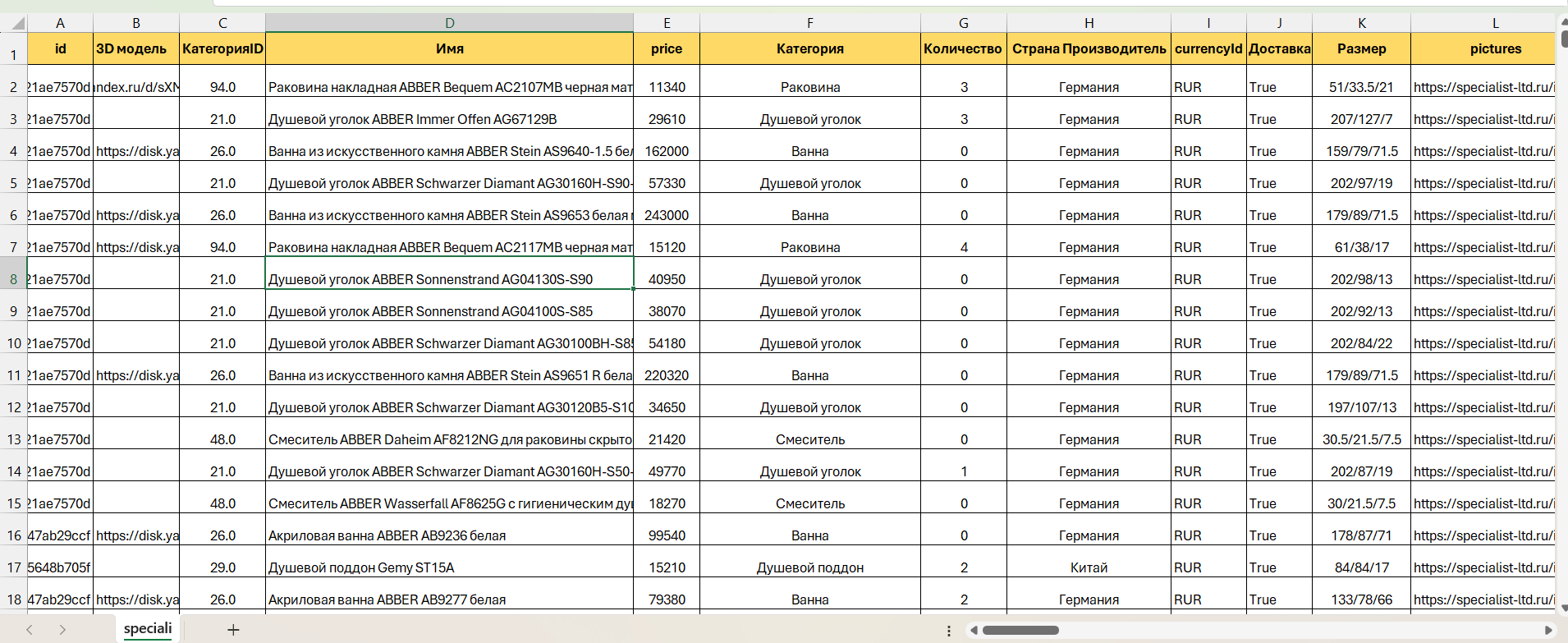Click the 'Имя' header cell

[x=450, y=48]
